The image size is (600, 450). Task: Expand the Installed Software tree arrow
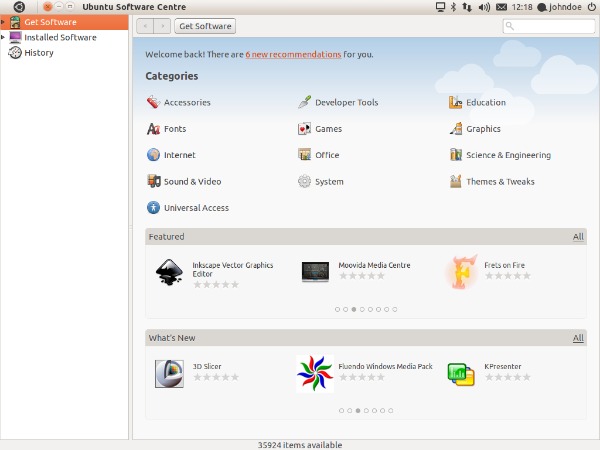[x=3, y=38]
